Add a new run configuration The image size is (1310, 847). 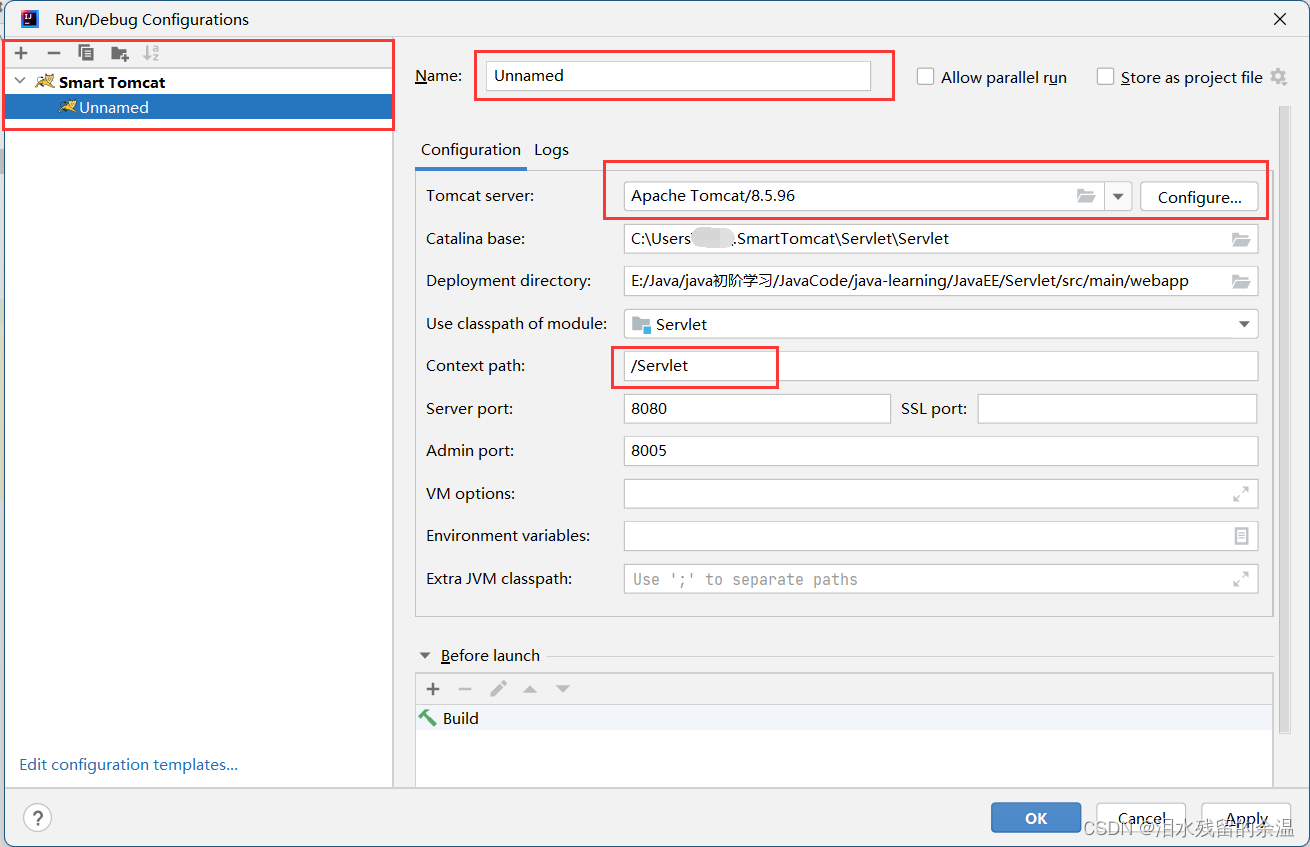click(x=21, y=53)
